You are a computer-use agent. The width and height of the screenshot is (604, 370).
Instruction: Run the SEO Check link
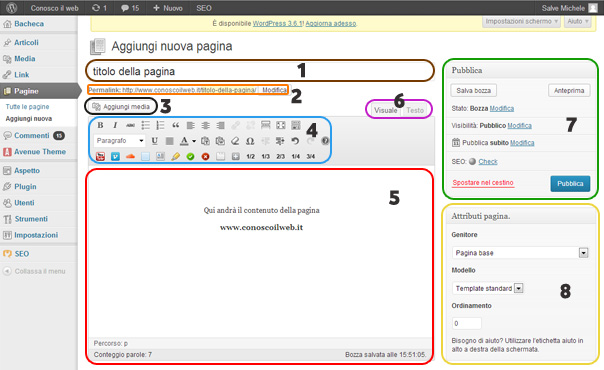click(x=488, y=162)
